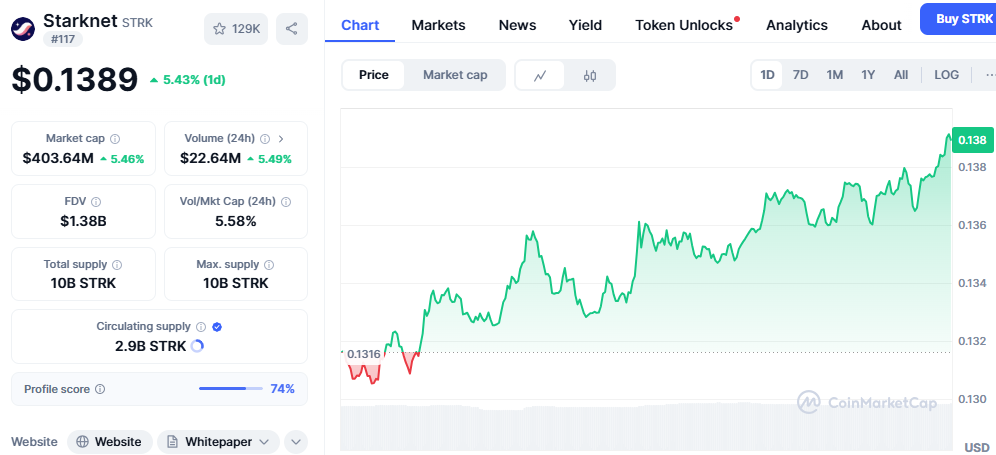Open the Starknet Website link
This screenshot has height=455, width=996.
110,441
